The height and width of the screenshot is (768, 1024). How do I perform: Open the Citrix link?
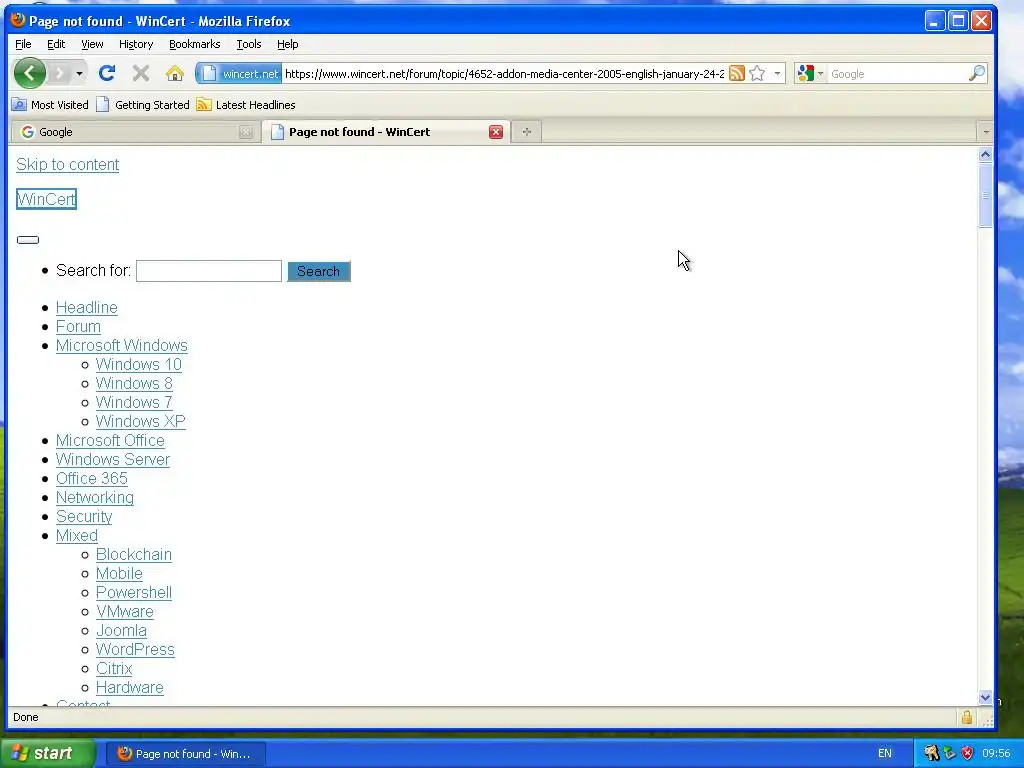click(x=114, y=668)
